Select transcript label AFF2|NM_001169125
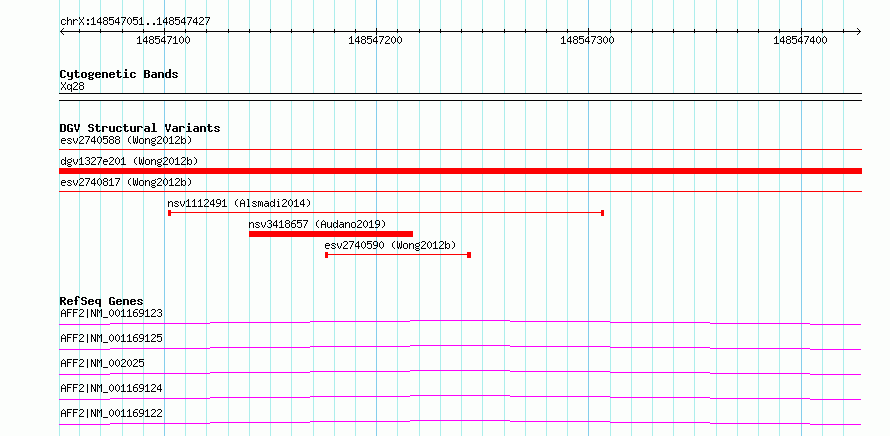890x436 pixels. [111, 338]
